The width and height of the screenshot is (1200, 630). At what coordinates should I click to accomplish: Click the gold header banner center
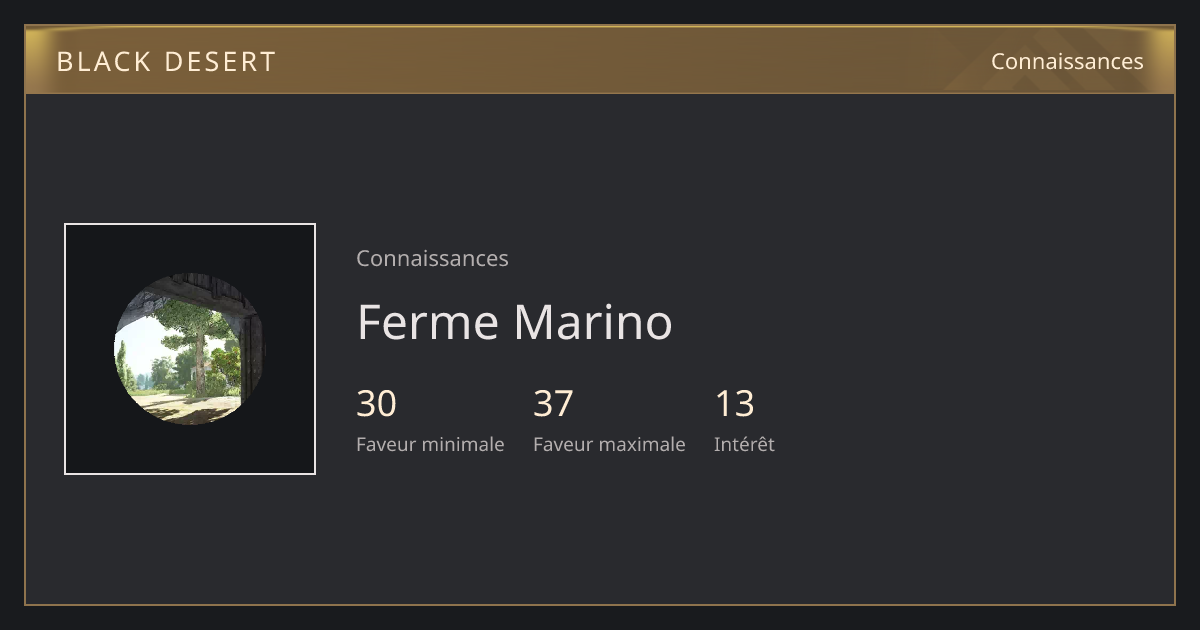click(600, 60)
